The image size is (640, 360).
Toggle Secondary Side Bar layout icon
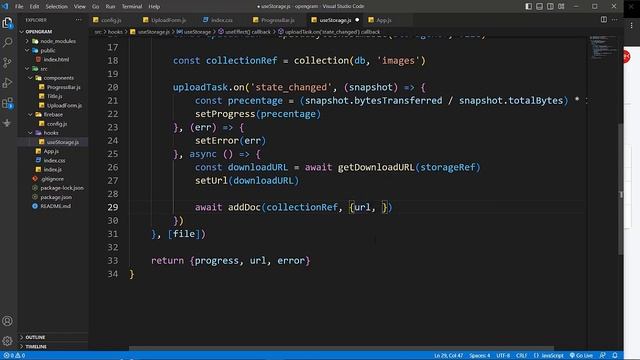(x=550, y=6)
